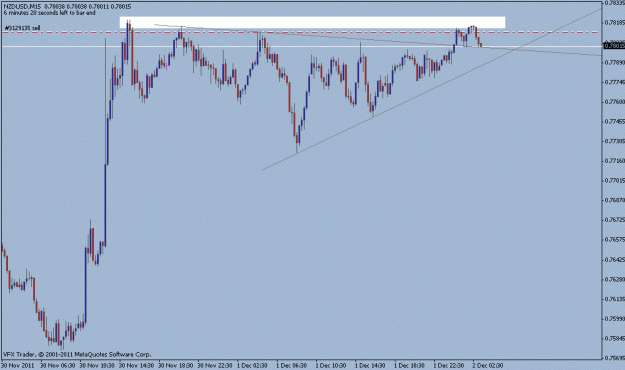The image size is (625, 370).
Task: Click the 0.77600 price scale label
Action: point(615,102)
